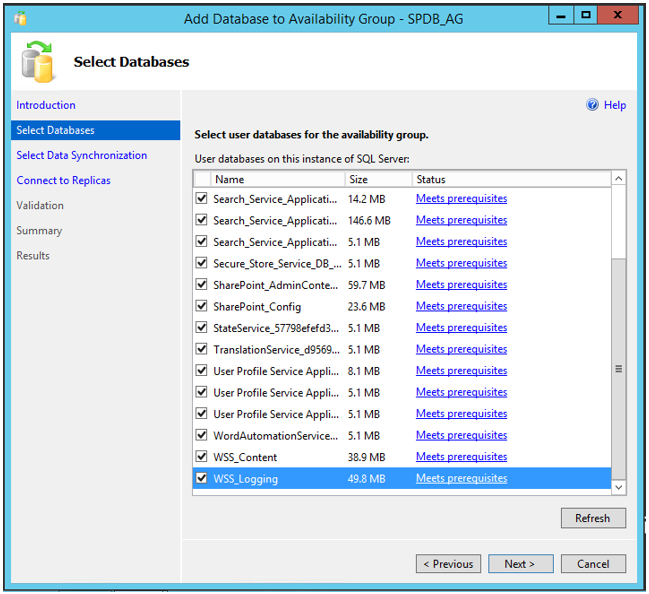Click the 59.7 MB size cell
649x594 pixels.
click(366, 285)
